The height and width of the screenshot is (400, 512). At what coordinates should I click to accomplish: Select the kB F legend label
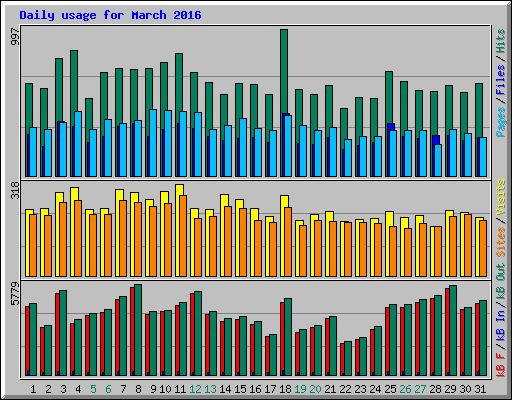501,365
